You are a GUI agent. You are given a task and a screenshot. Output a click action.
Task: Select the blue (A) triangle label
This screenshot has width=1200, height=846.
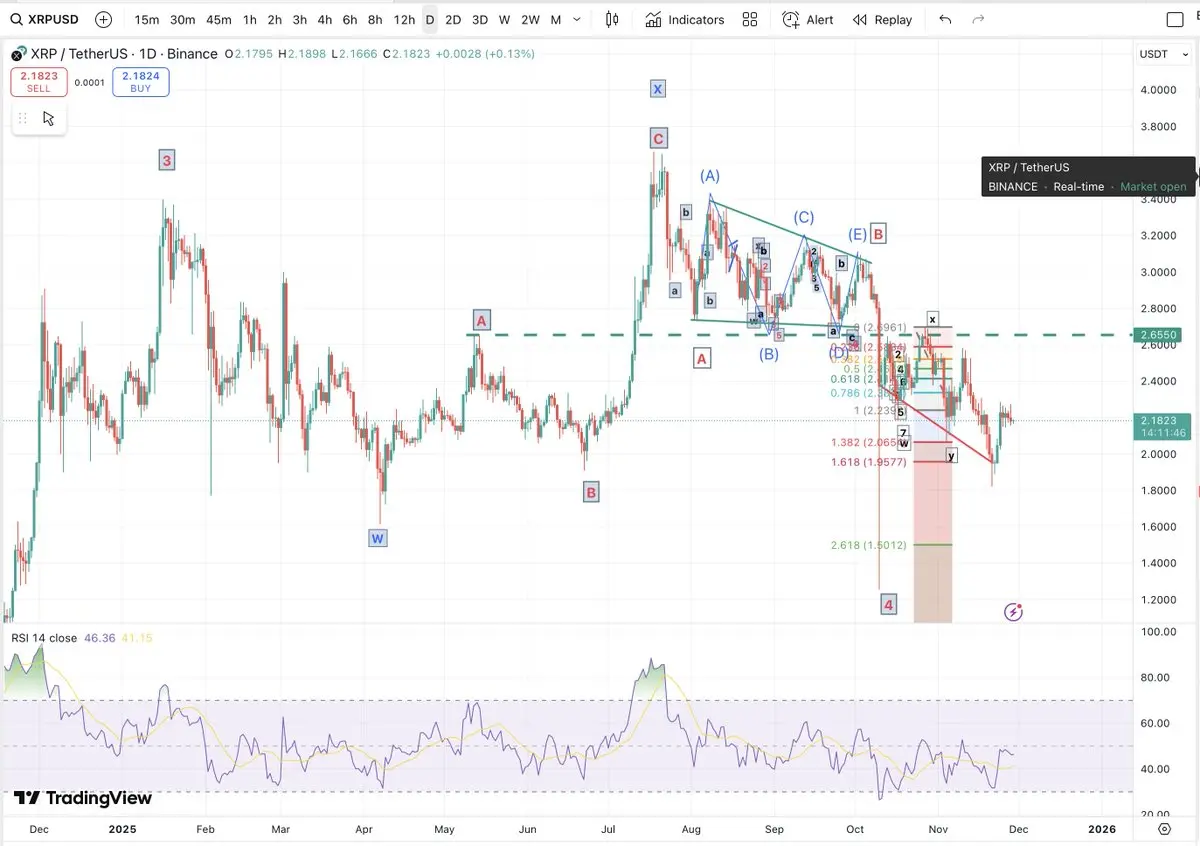click(x=710, y=176)
